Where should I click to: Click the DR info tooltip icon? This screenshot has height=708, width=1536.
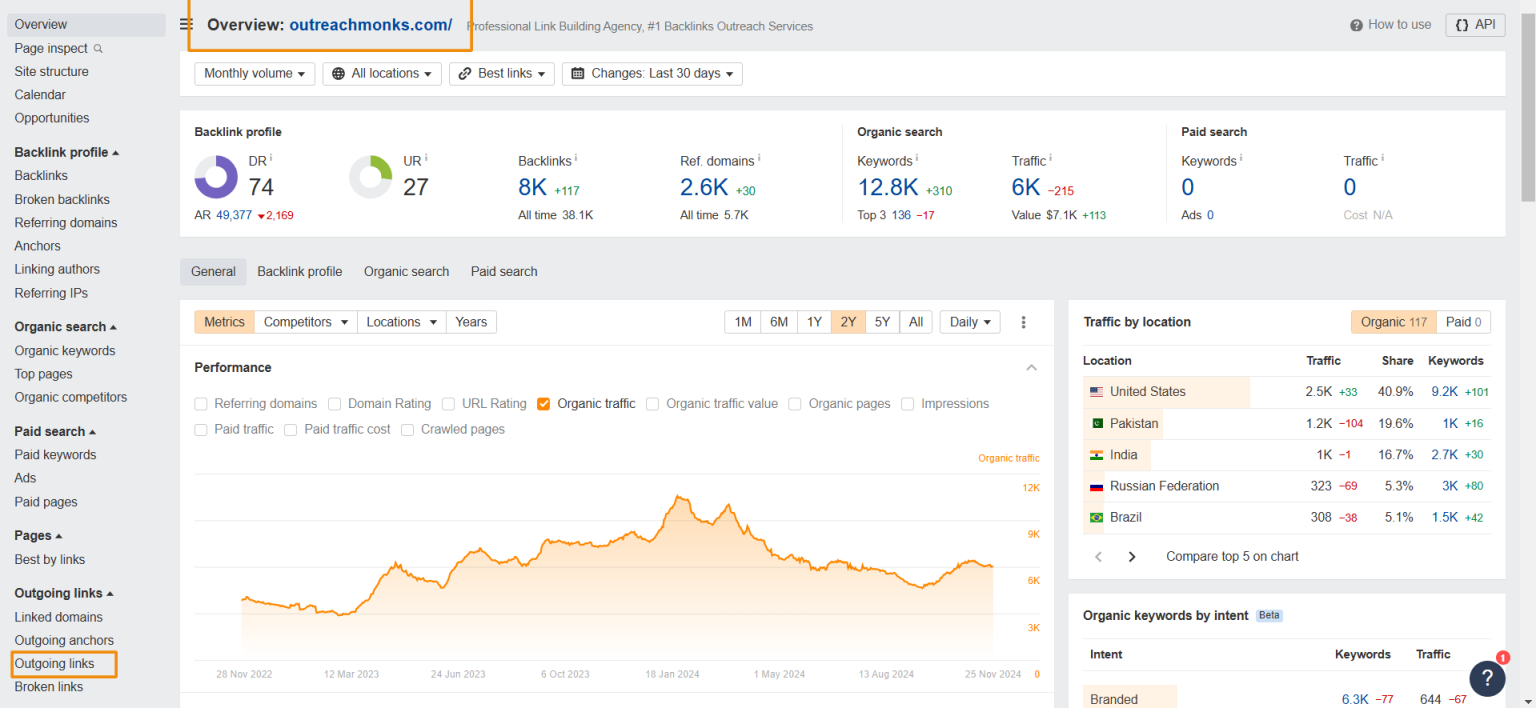coord(271,159)
